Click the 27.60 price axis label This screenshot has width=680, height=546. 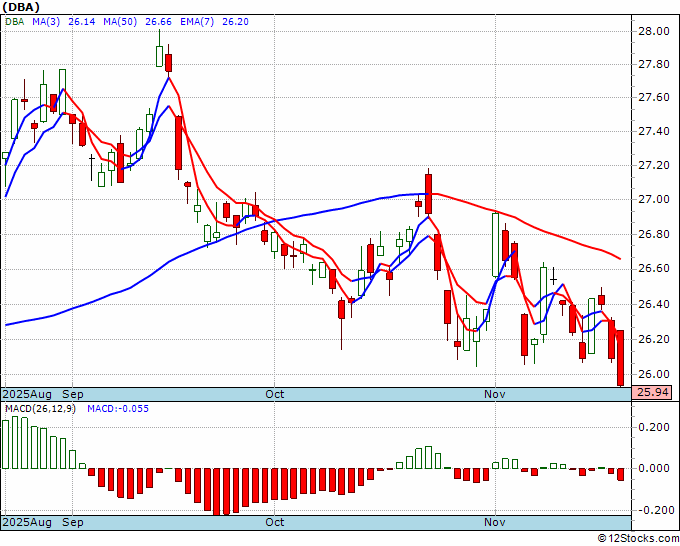click(653, 98)
